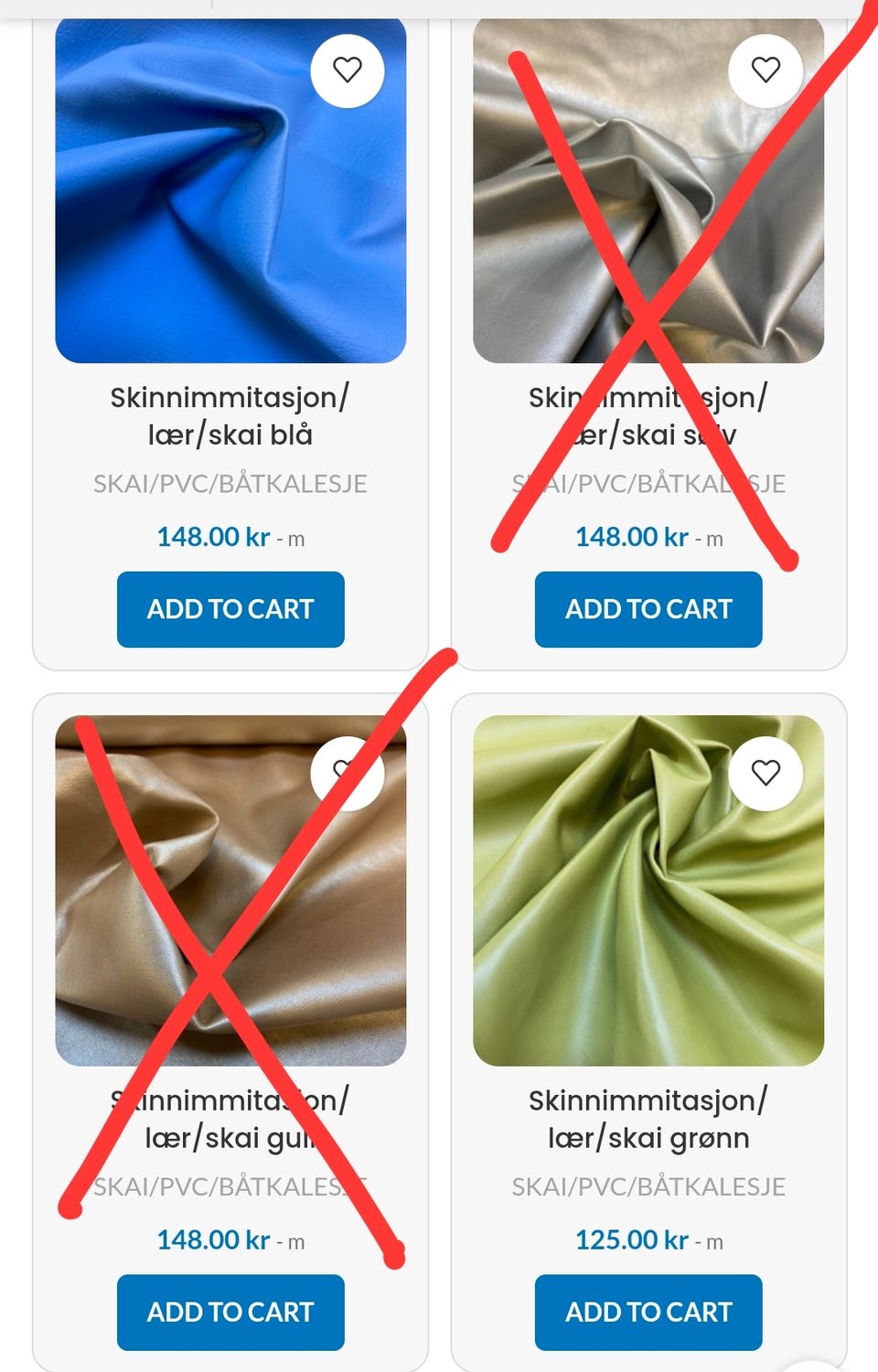Select the 125.00 kr green fabric price

632,1240
